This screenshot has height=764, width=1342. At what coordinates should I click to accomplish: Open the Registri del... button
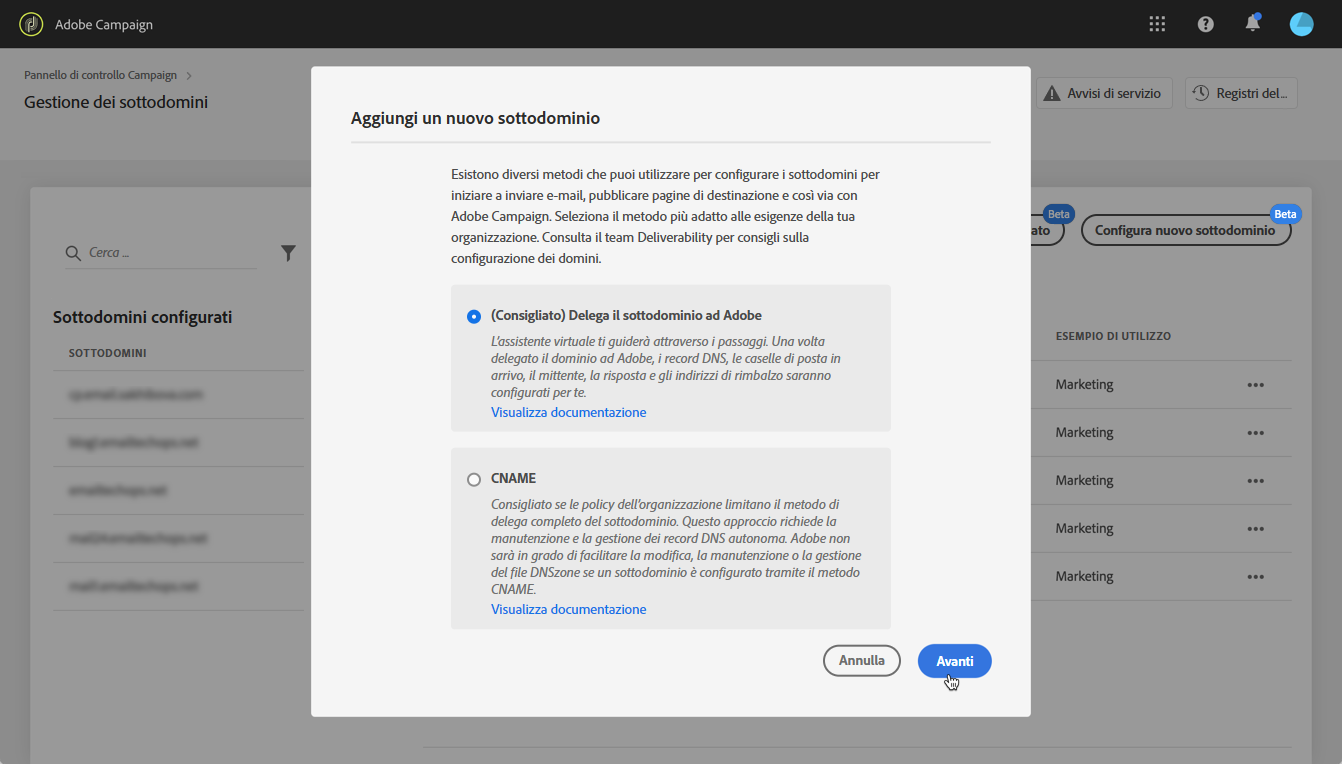coord(1241,93)
